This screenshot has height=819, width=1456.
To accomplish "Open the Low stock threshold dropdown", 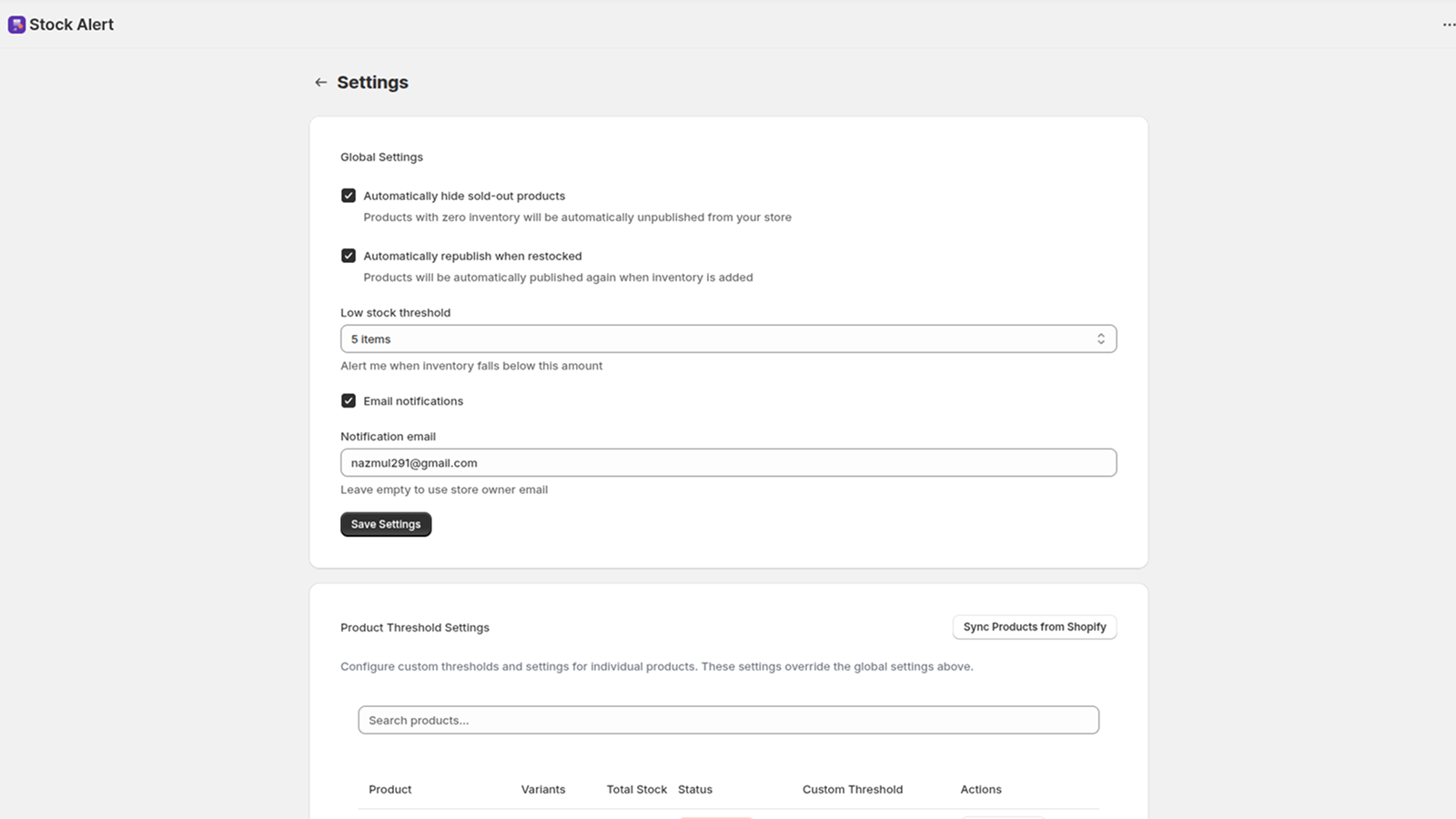I will click(x=728, y=338).
